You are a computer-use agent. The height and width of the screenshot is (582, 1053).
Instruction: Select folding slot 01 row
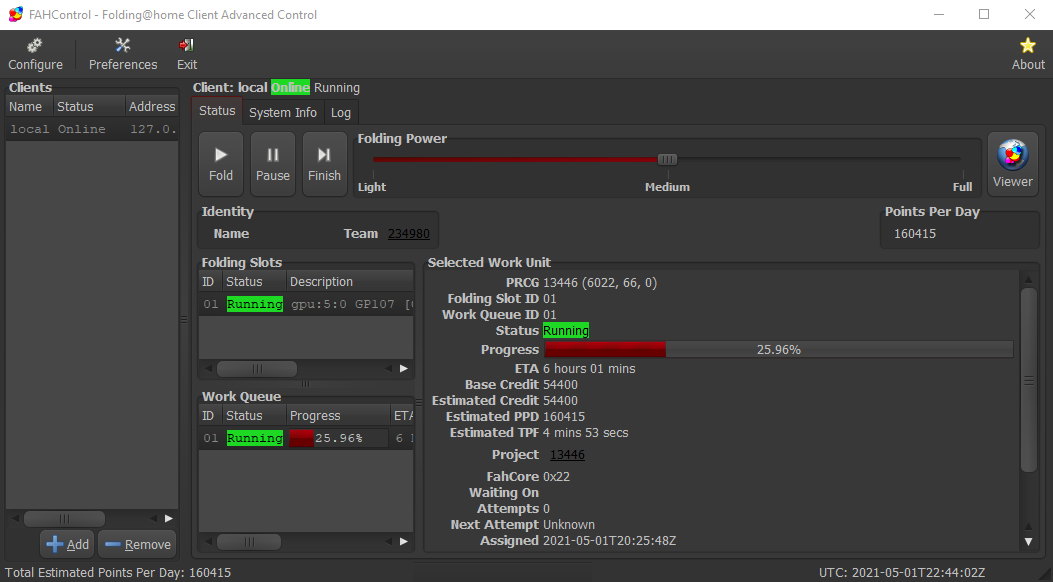tap(305, 304)
